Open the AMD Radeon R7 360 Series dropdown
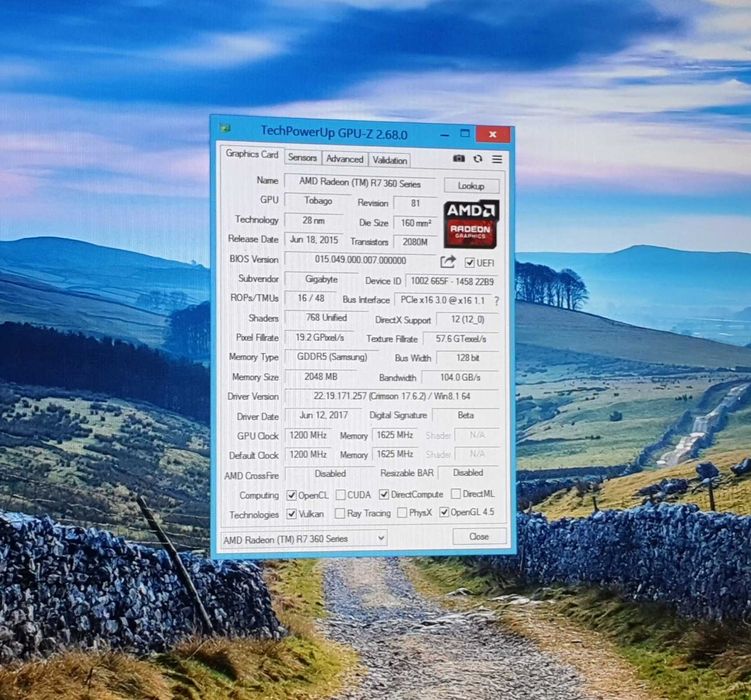Viewport: 751px width, 700px height. tap(304, 539)
